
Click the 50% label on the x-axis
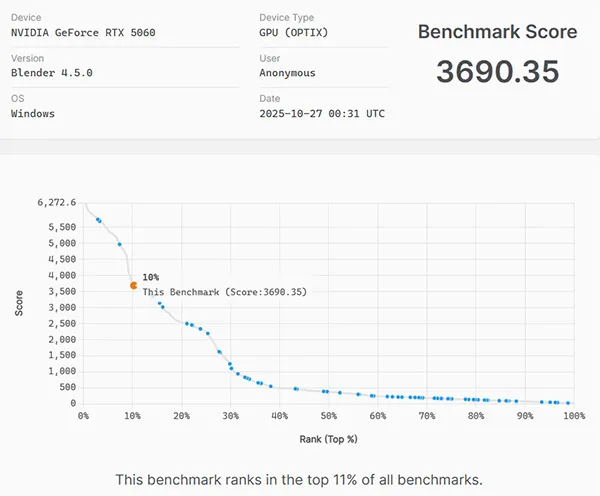click(329, 416)
